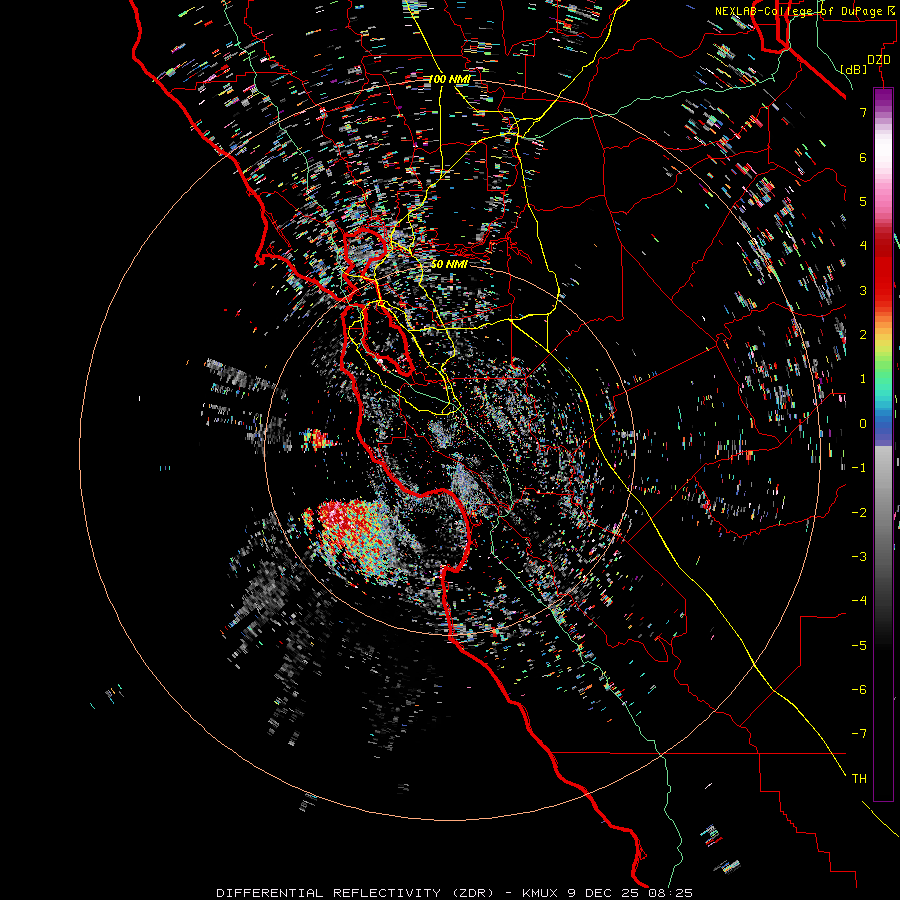This screenshot has width=900, height=900.
Task: Click the 'TH' threshold label on the scale
Action: coord(859,779)
